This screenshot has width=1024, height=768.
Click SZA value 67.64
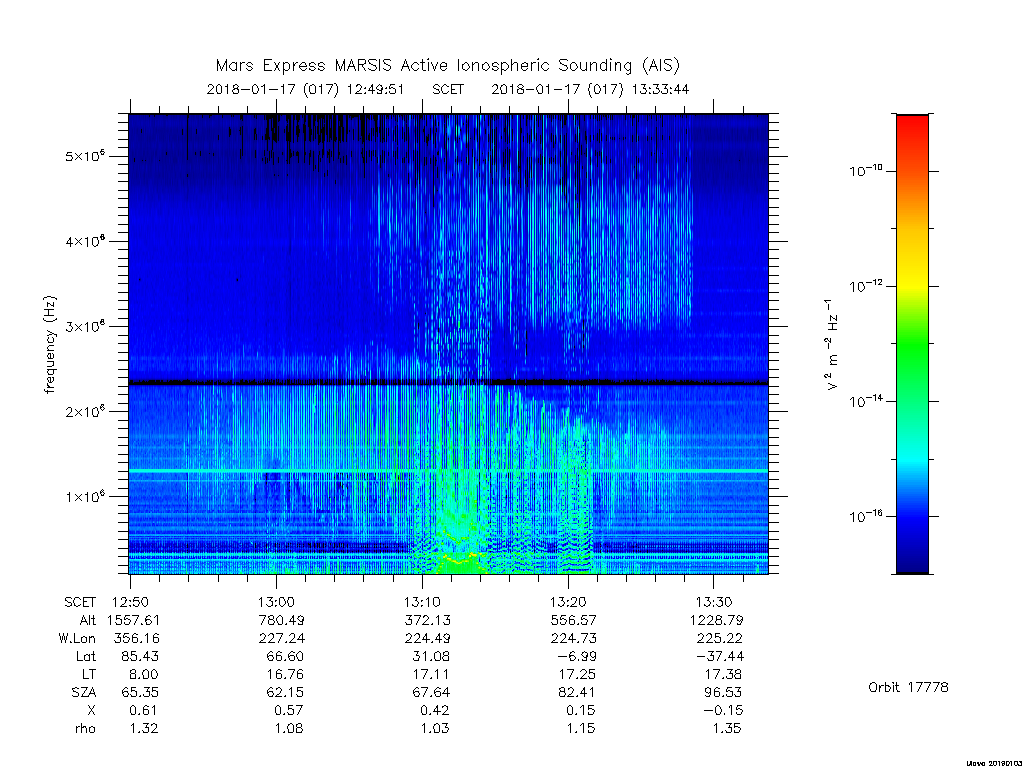tap(430, 692)
